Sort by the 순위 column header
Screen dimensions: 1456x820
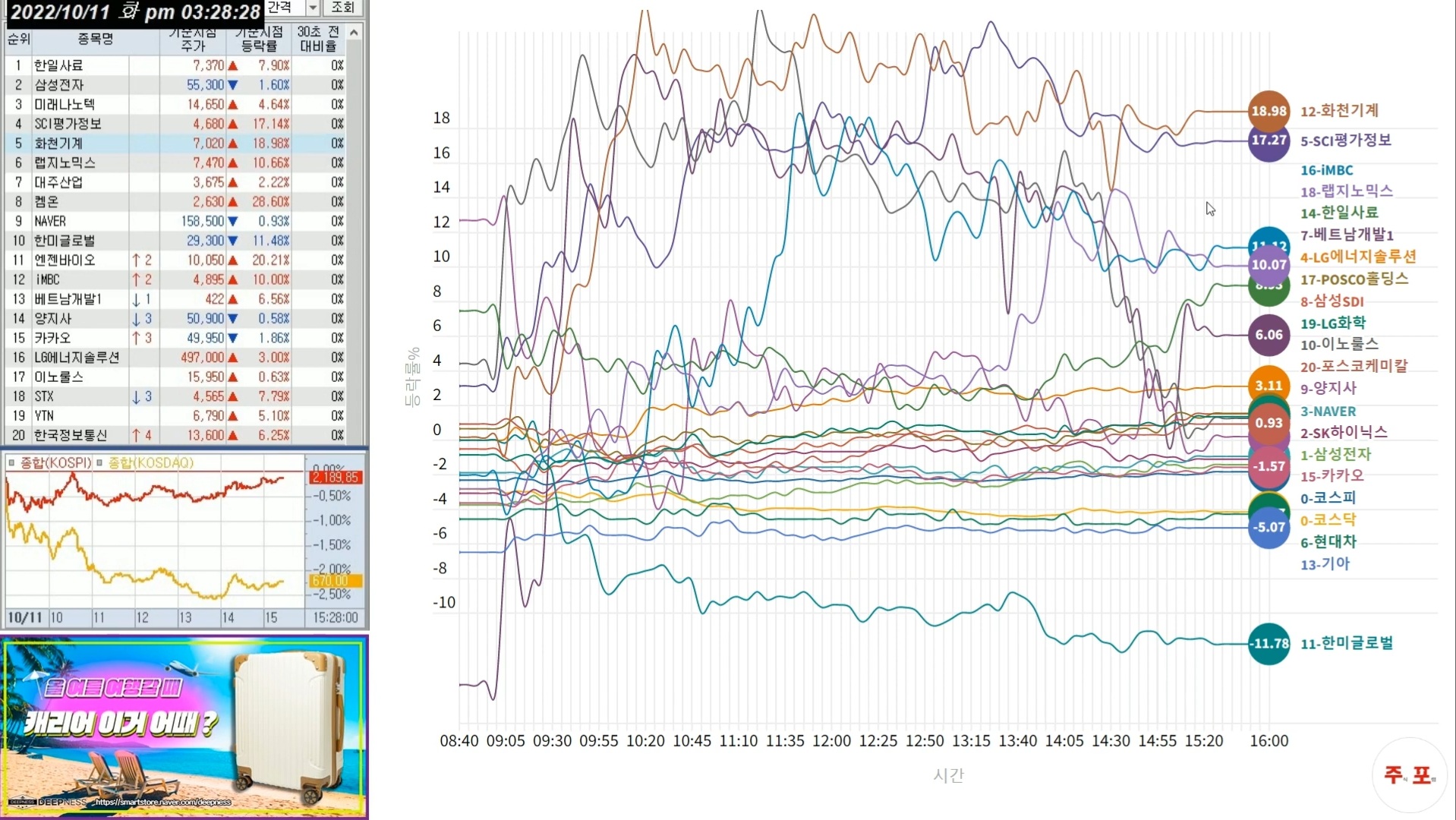click(18, 39)
